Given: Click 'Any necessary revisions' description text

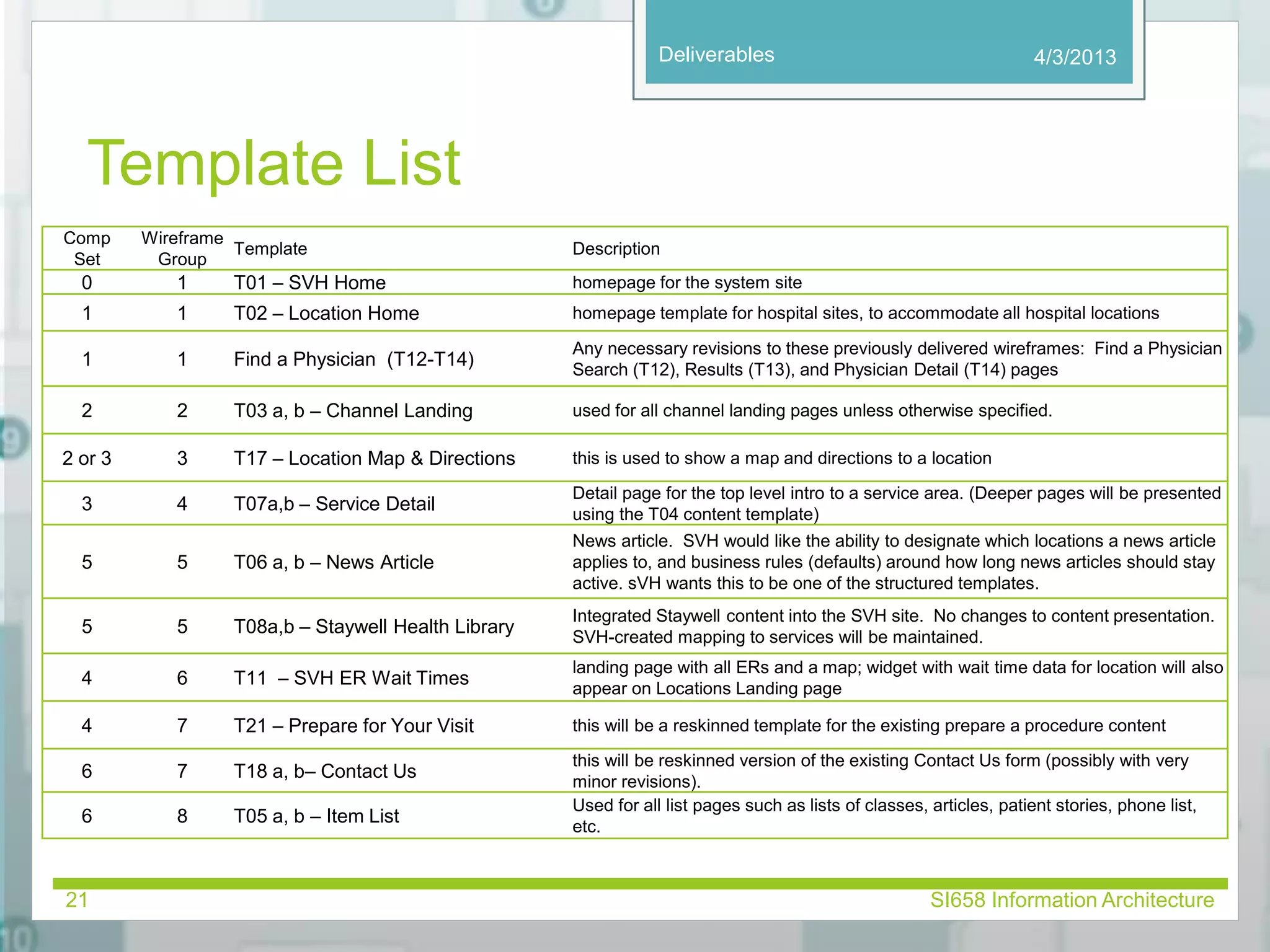Looking at the screenshot, I should click(x=897, y=359).
